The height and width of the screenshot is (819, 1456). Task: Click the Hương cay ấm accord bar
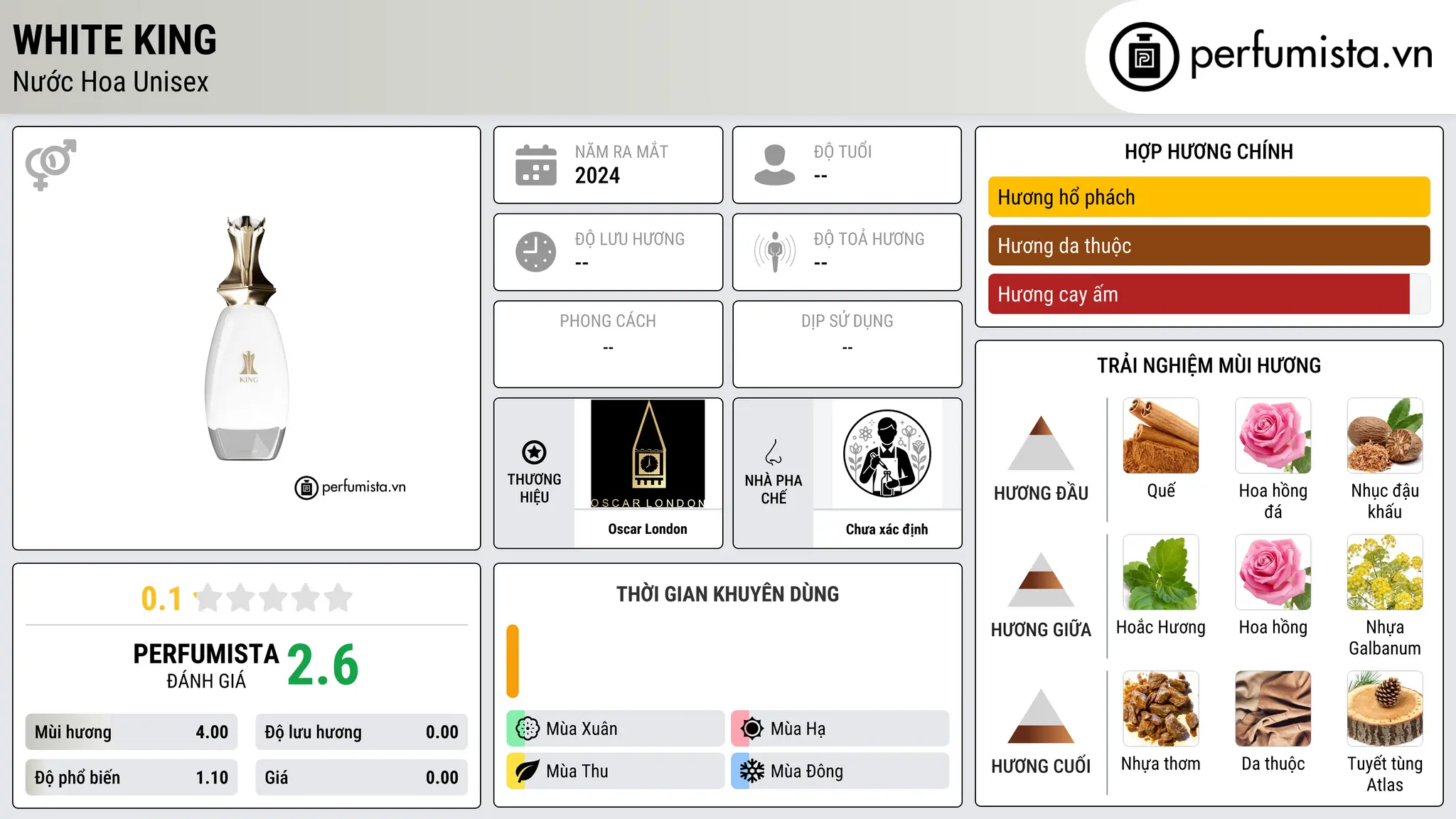click(x=1209, y=294)
